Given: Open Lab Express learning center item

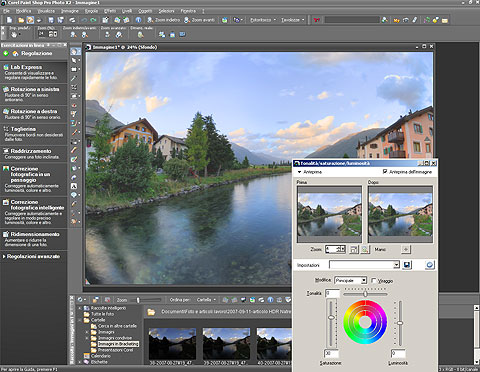Looking at the screenshot, I should [x=33, y=72].
